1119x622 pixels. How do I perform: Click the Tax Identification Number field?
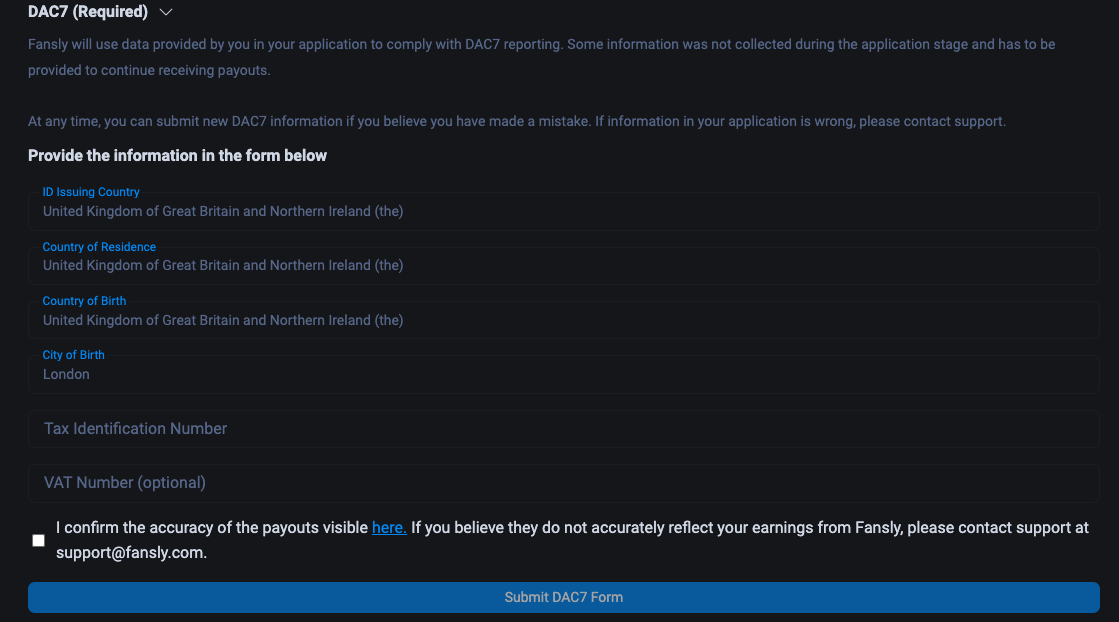[563, 429]
